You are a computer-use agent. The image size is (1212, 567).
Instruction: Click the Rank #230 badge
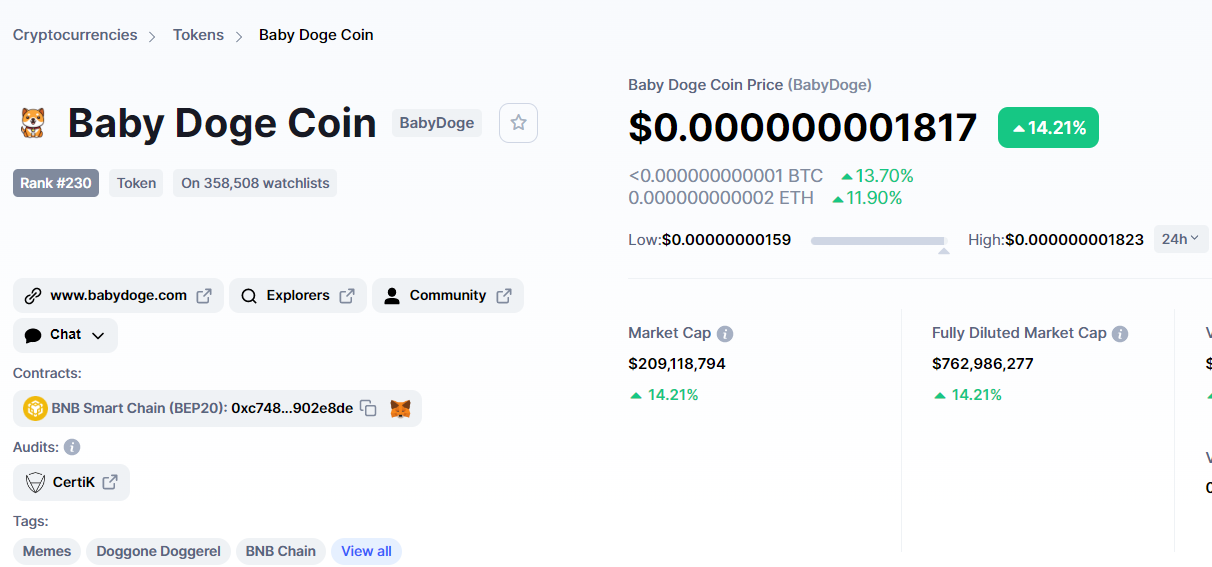[56, 183]
